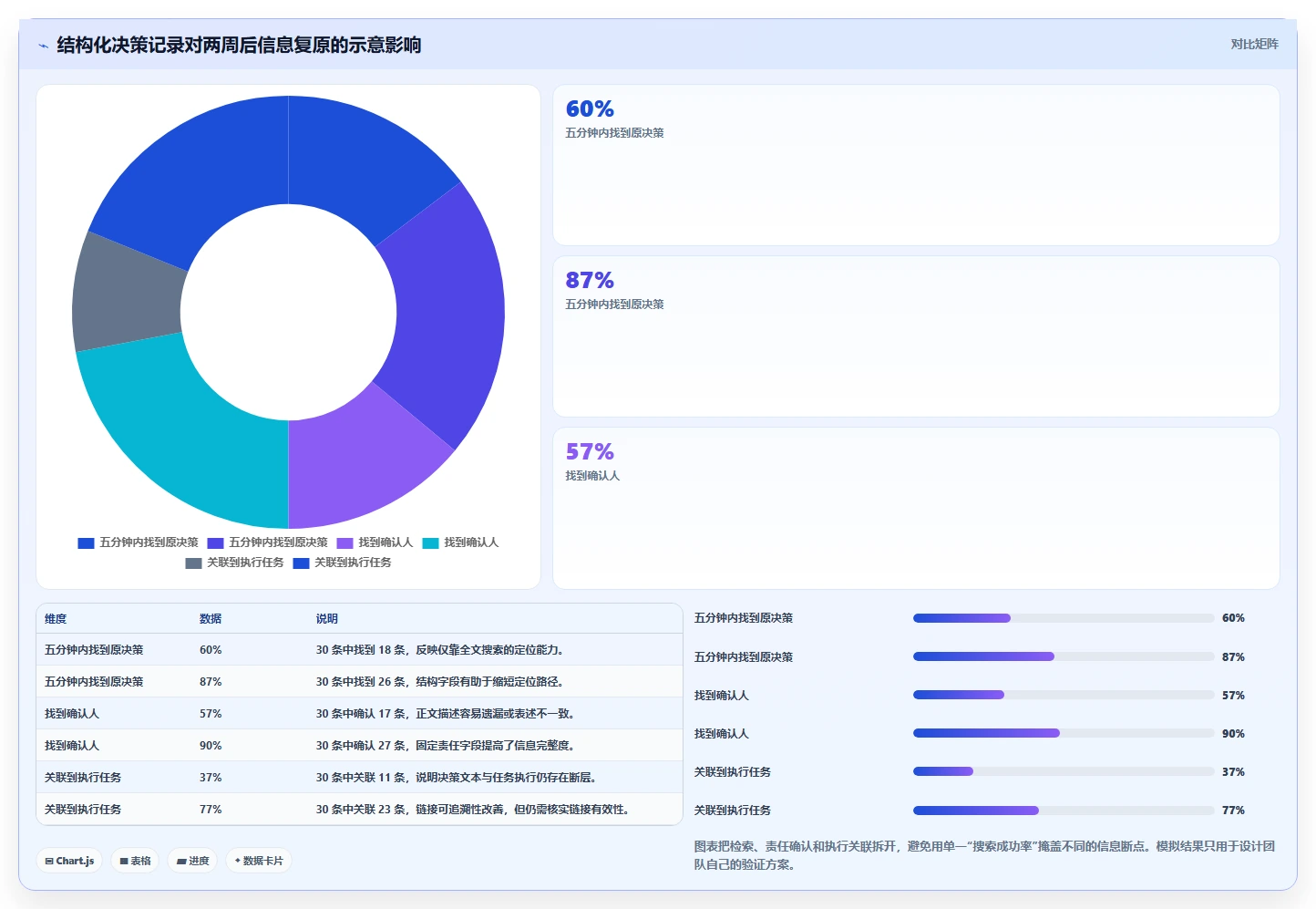The width and height of the screenshot is (1316, 909).
Task: Click the 表格 chip
Action: pyautogui.click(x=135, y=861)
